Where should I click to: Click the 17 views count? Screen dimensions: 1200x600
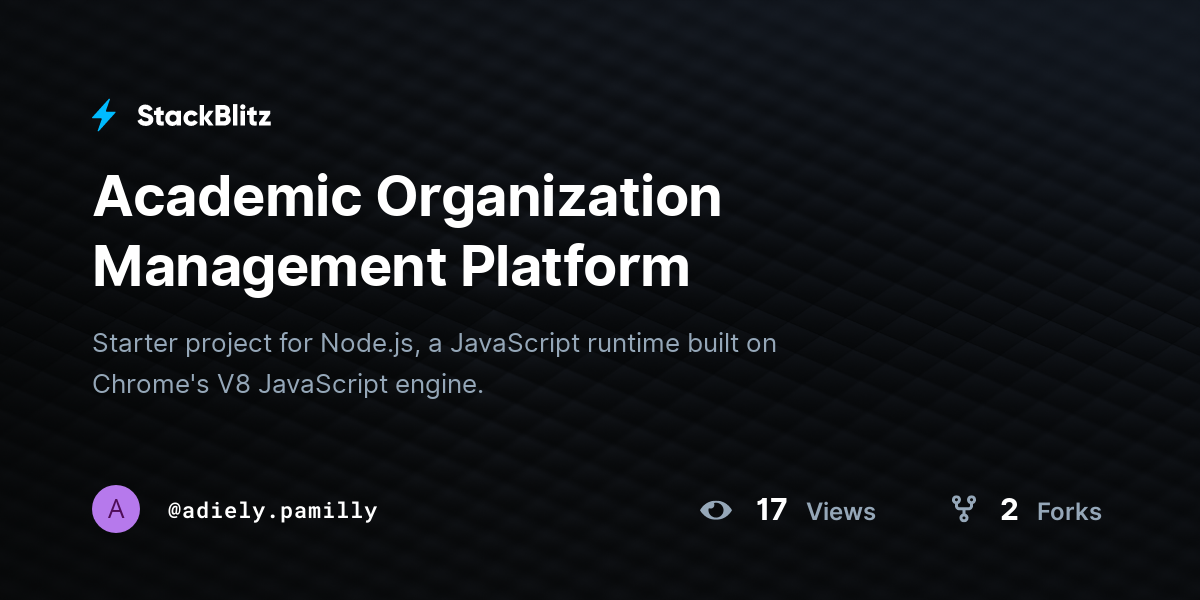[771, 510]
